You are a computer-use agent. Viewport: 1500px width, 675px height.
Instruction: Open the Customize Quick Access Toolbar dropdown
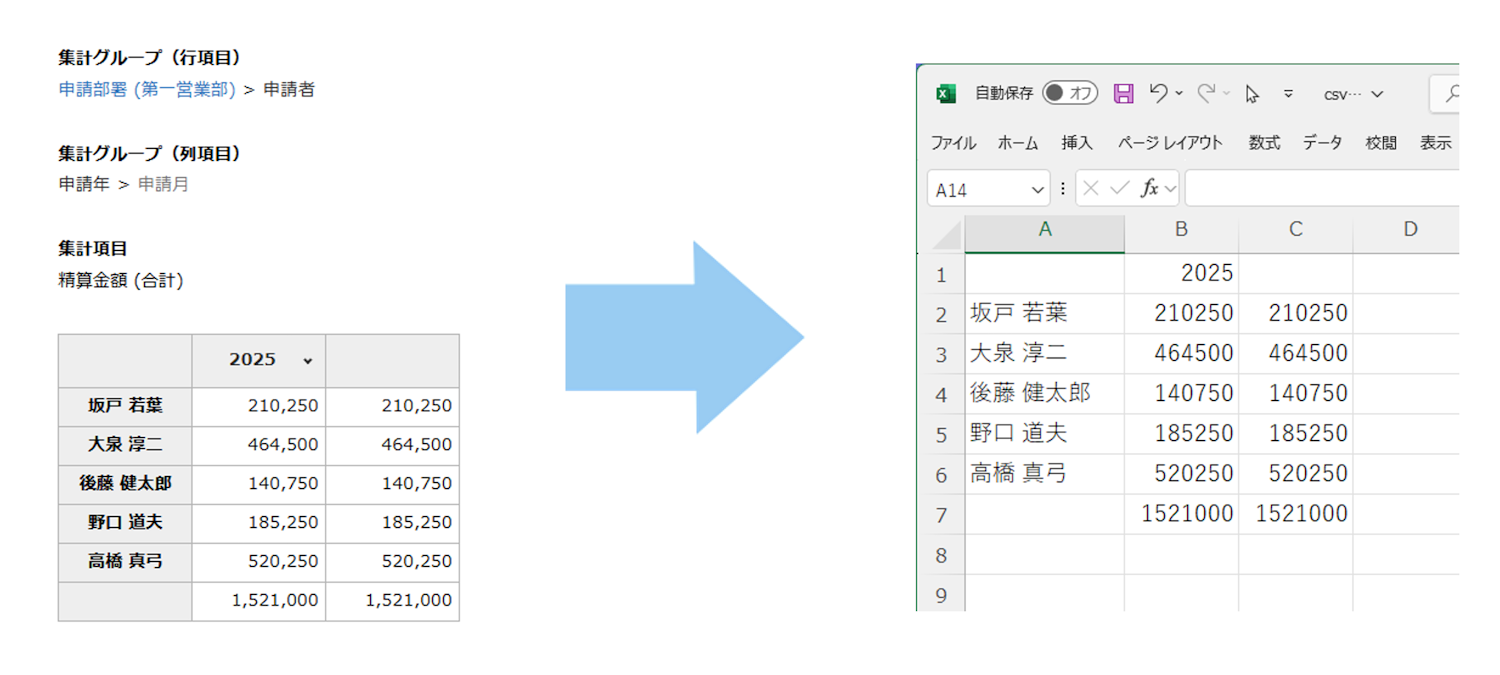[x=1288, y=94]
